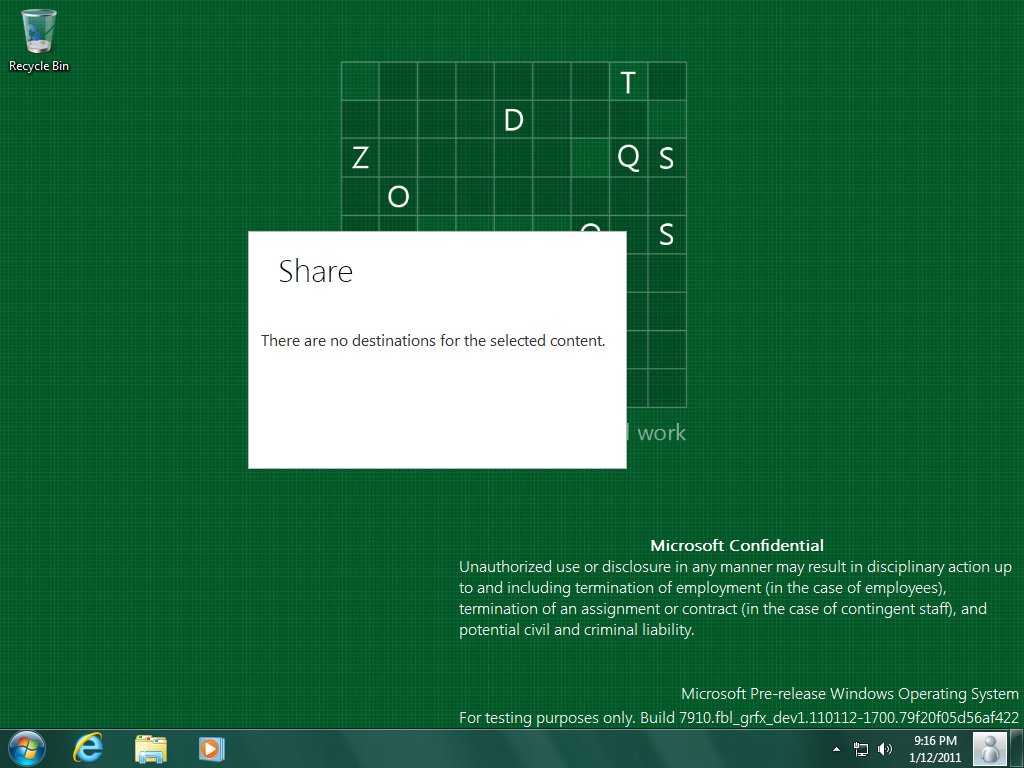Open the Windows Start orb
The height and width of the screenshot is (768, 1024).
pyautogui.click(x=26, y=748)
